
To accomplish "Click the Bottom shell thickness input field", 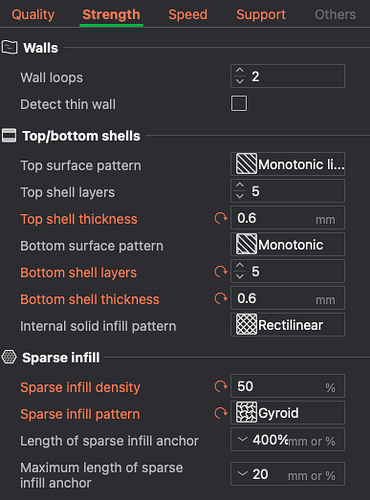I will 288,298.
